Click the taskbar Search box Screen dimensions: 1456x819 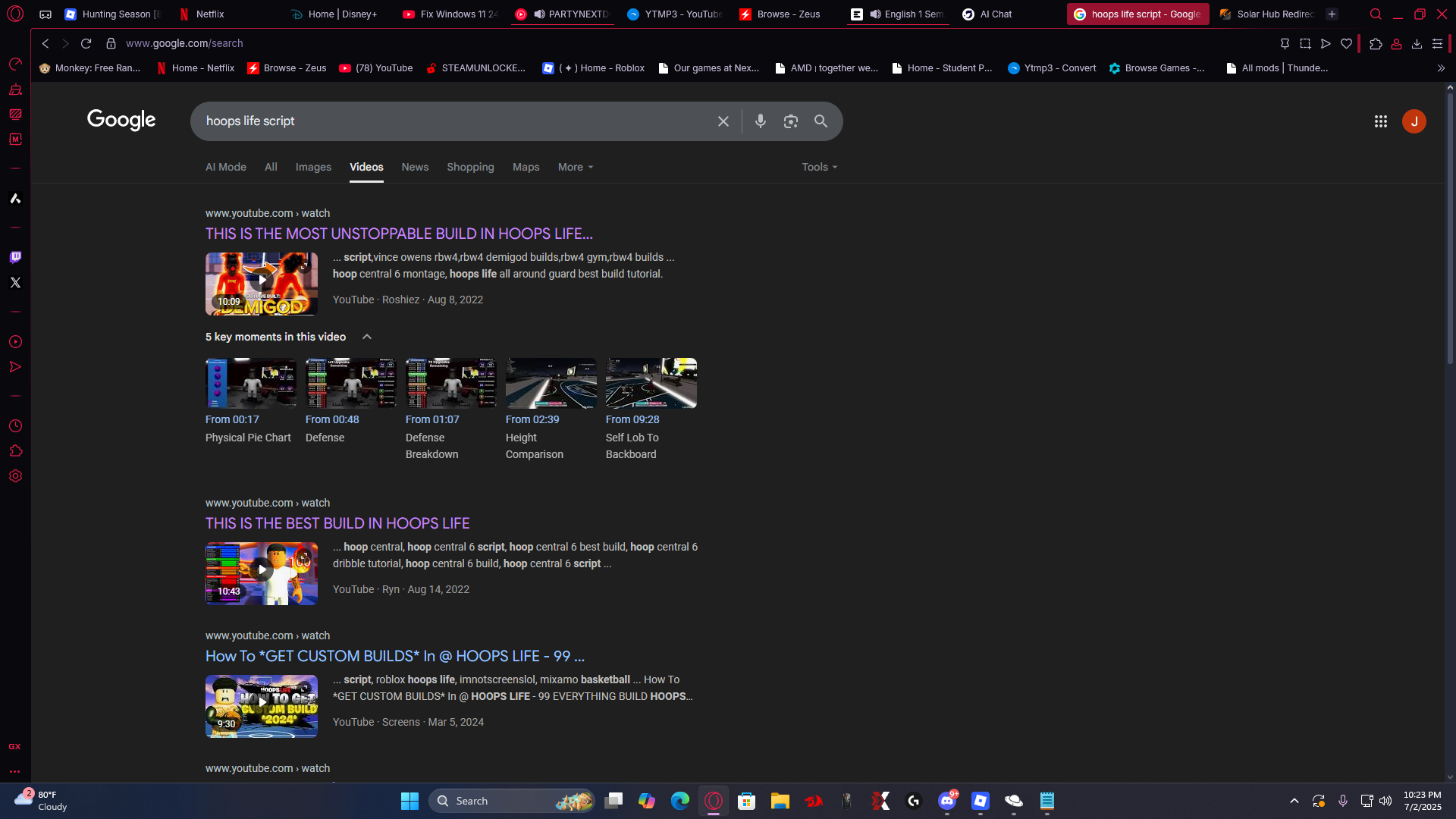coord(512,801)
